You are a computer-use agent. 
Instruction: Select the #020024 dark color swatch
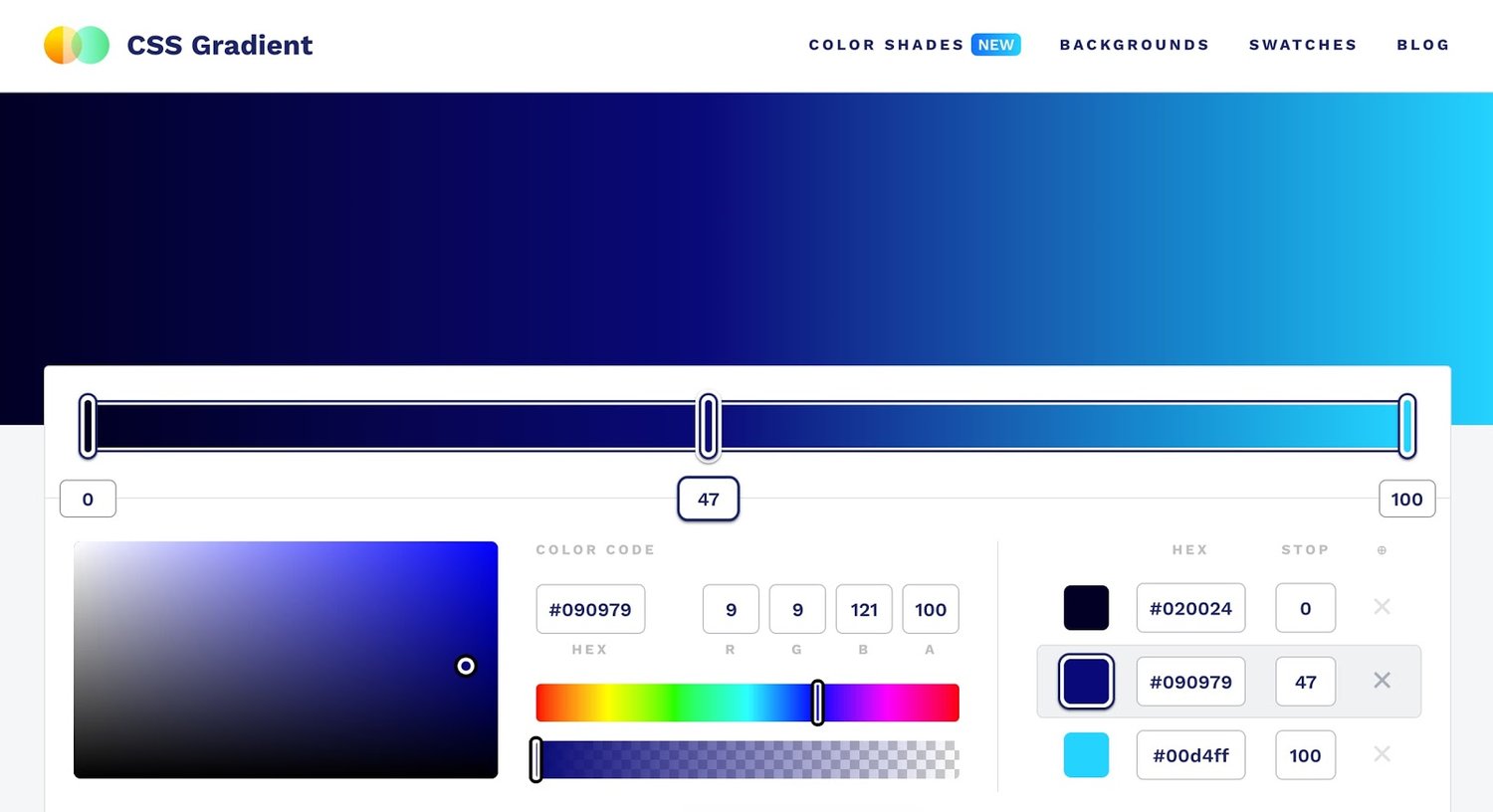click(x=1086, y=608)
